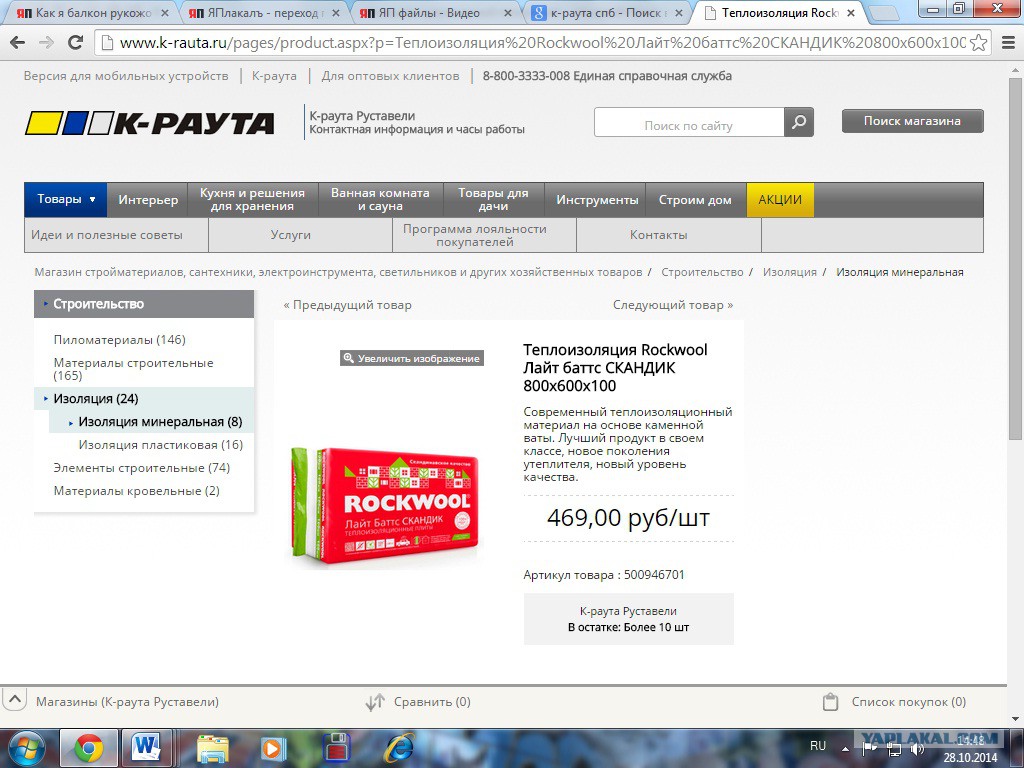The height and width of the screenshot is (768, 1024).
Task: Open the floppy disk app in the taskbar
Action: point(337,748)
